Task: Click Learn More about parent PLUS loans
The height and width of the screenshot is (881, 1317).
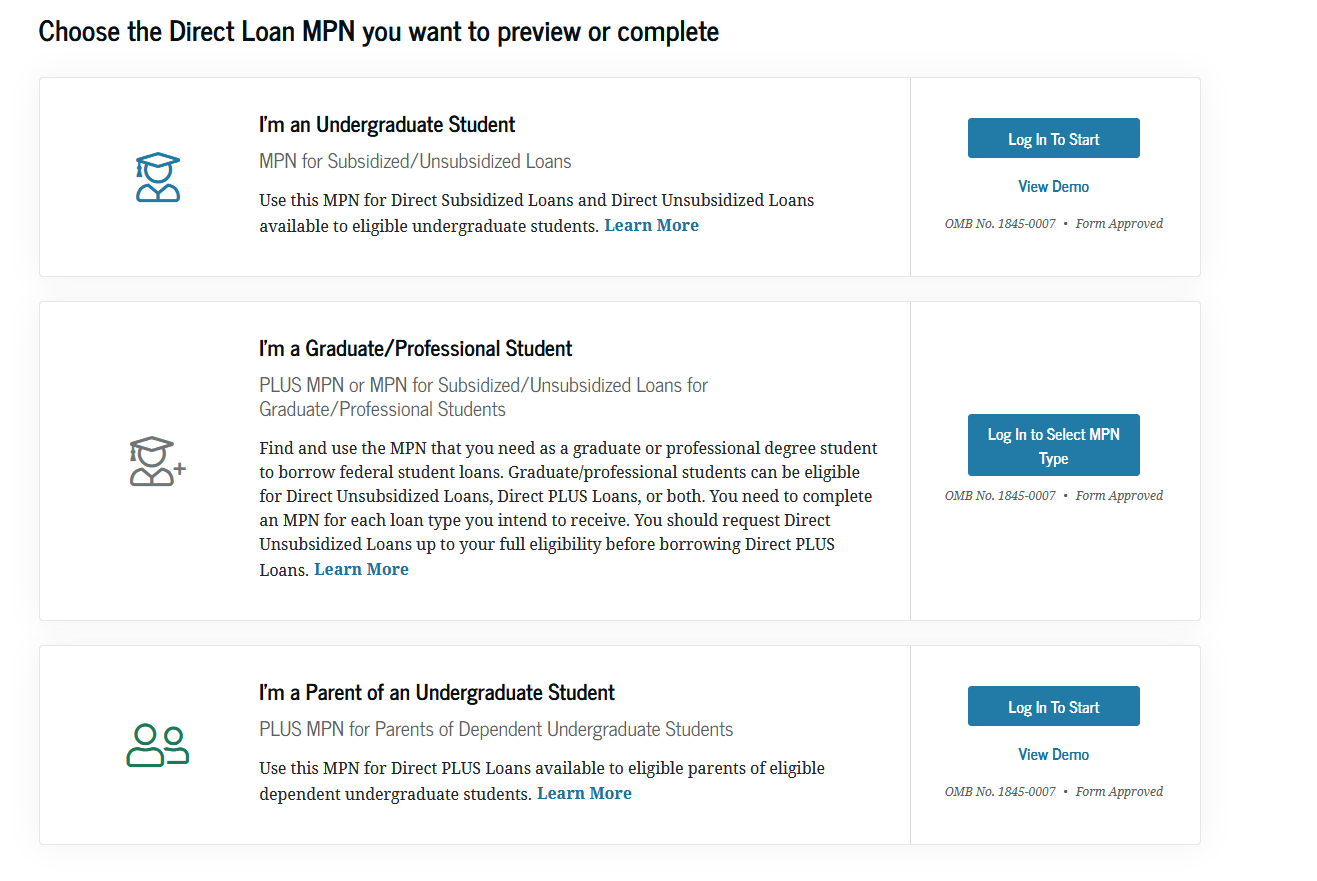Action: [x=584, y=793]
